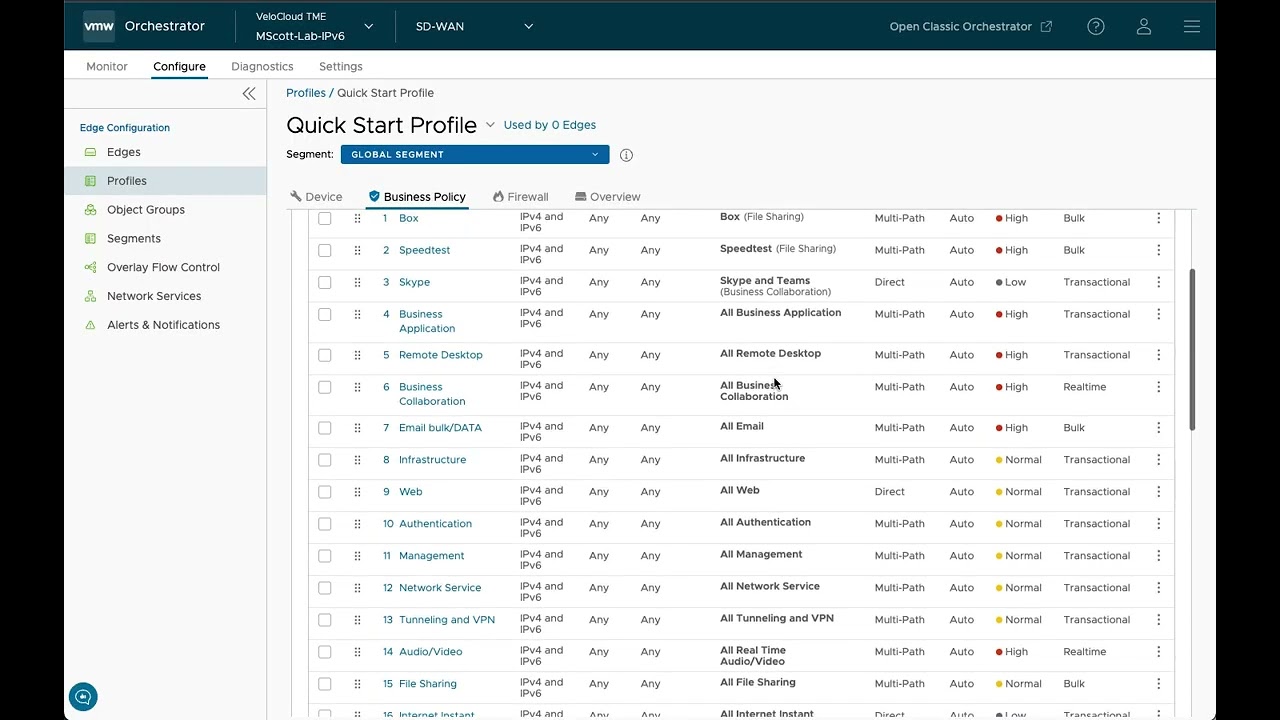
Task: Switch to the Firewall tab
Action: [520, 197]
